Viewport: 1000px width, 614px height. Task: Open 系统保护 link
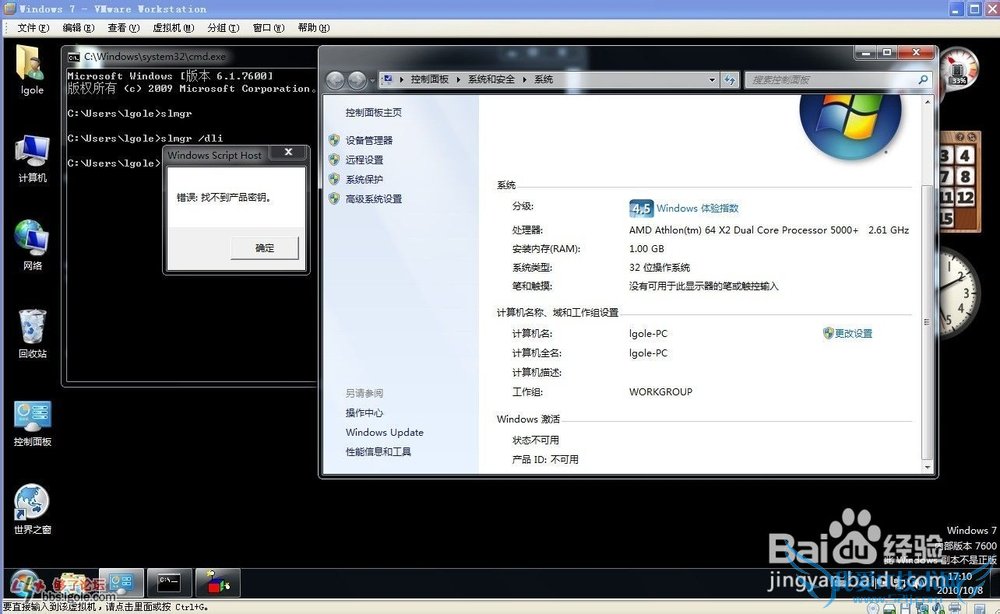click(x=364, y=180)
